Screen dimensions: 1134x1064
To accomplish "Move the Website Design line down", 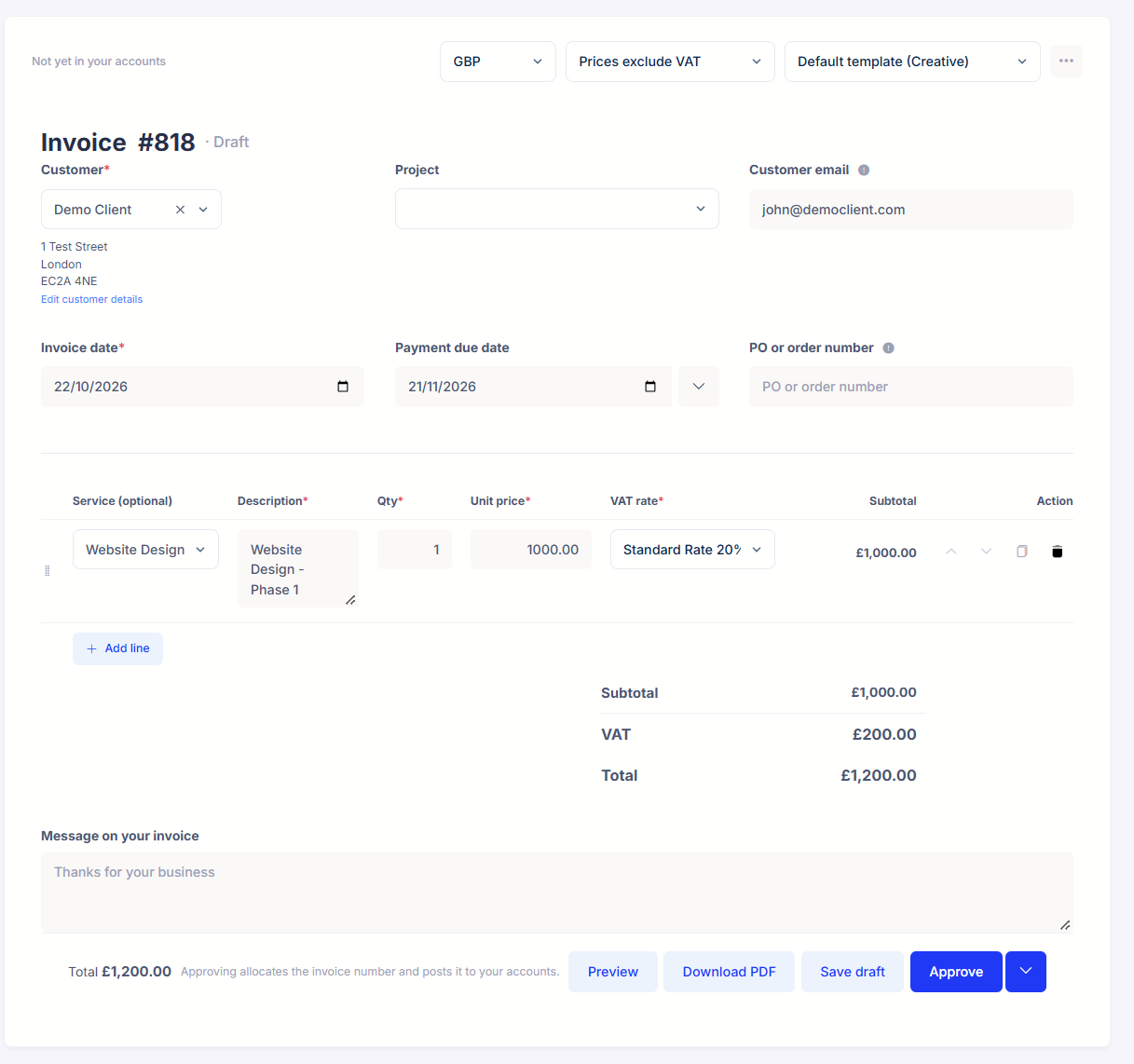I will point(986,552).
